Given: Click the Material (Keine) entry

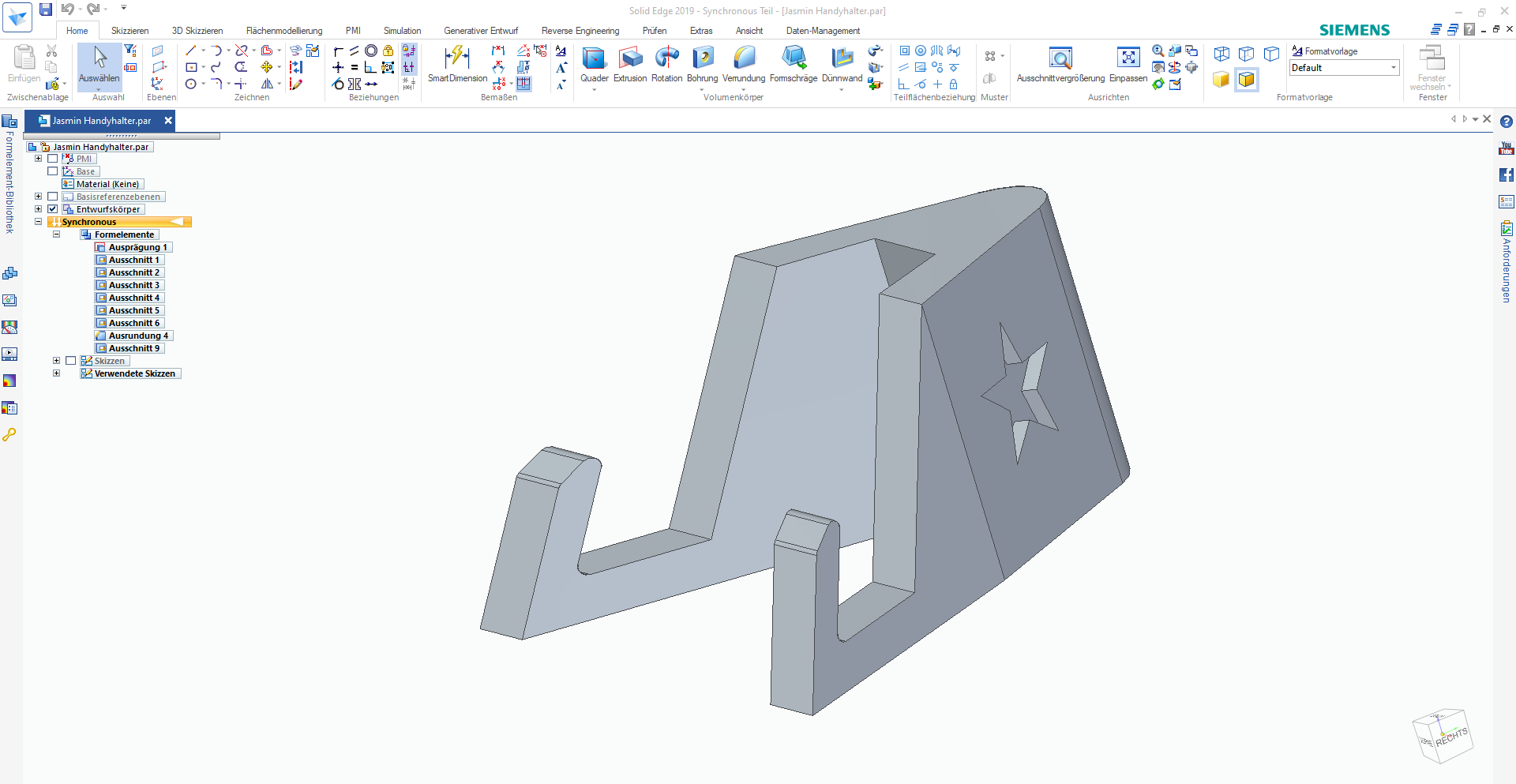Looking at the screenshot, I should pos(103,184).
